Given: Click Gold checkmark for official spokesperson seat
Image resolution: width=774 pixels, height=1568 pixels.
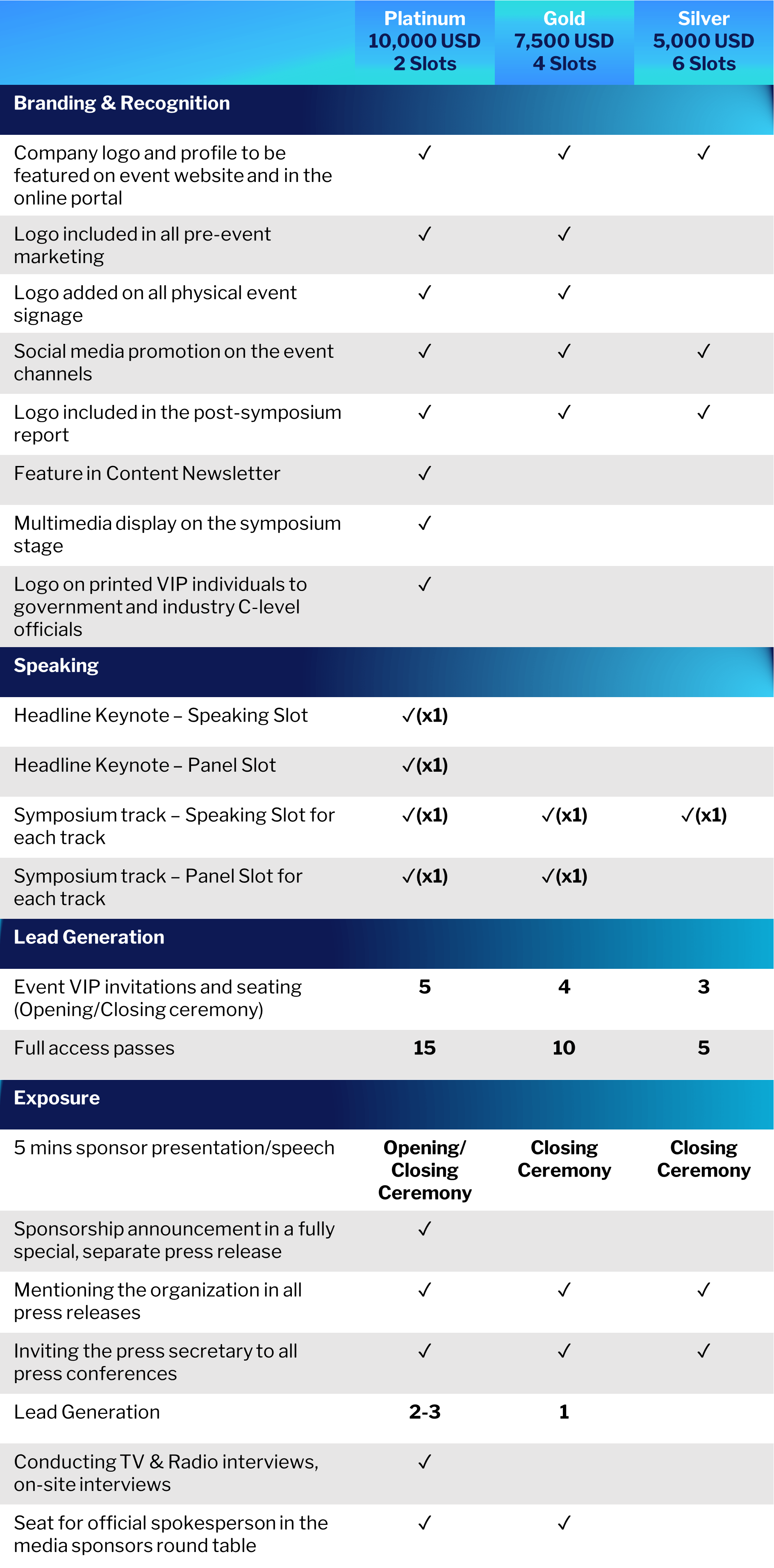Looking at the screenshot, I should tap(564, 1523).
